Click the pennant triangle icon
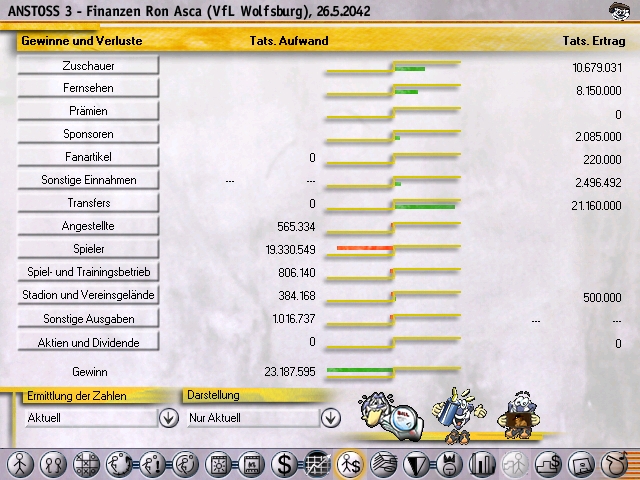Screen dimensions: 640x480 tap(416, 464)
